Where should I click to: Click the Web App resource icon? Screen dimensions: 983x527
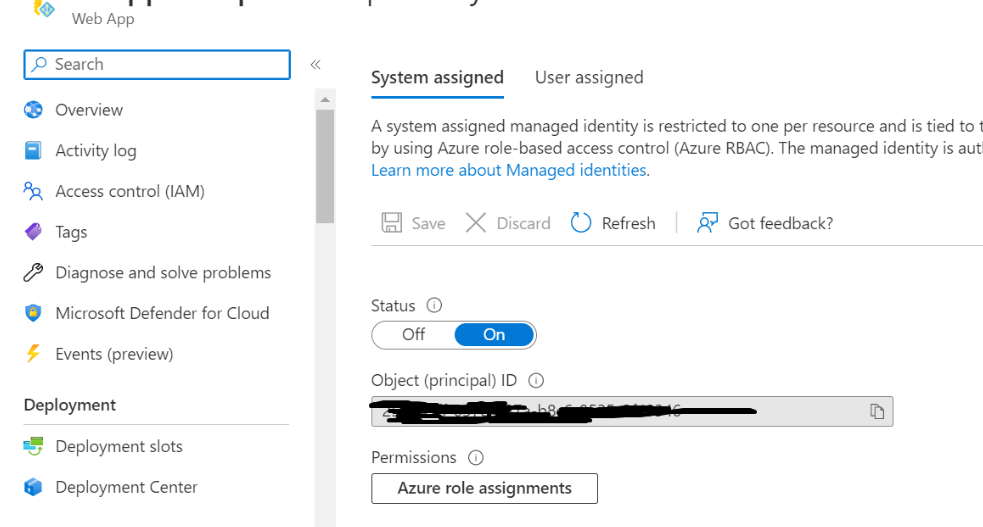(x=44, y=8)
